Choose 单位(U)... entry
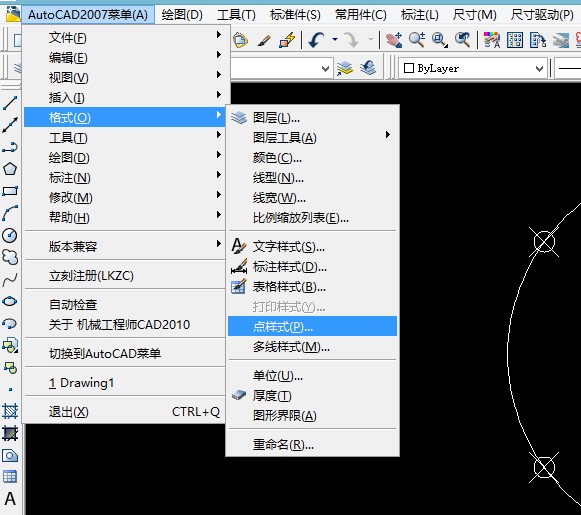This screenshot has height=515, width=581. tap(313, 375)
